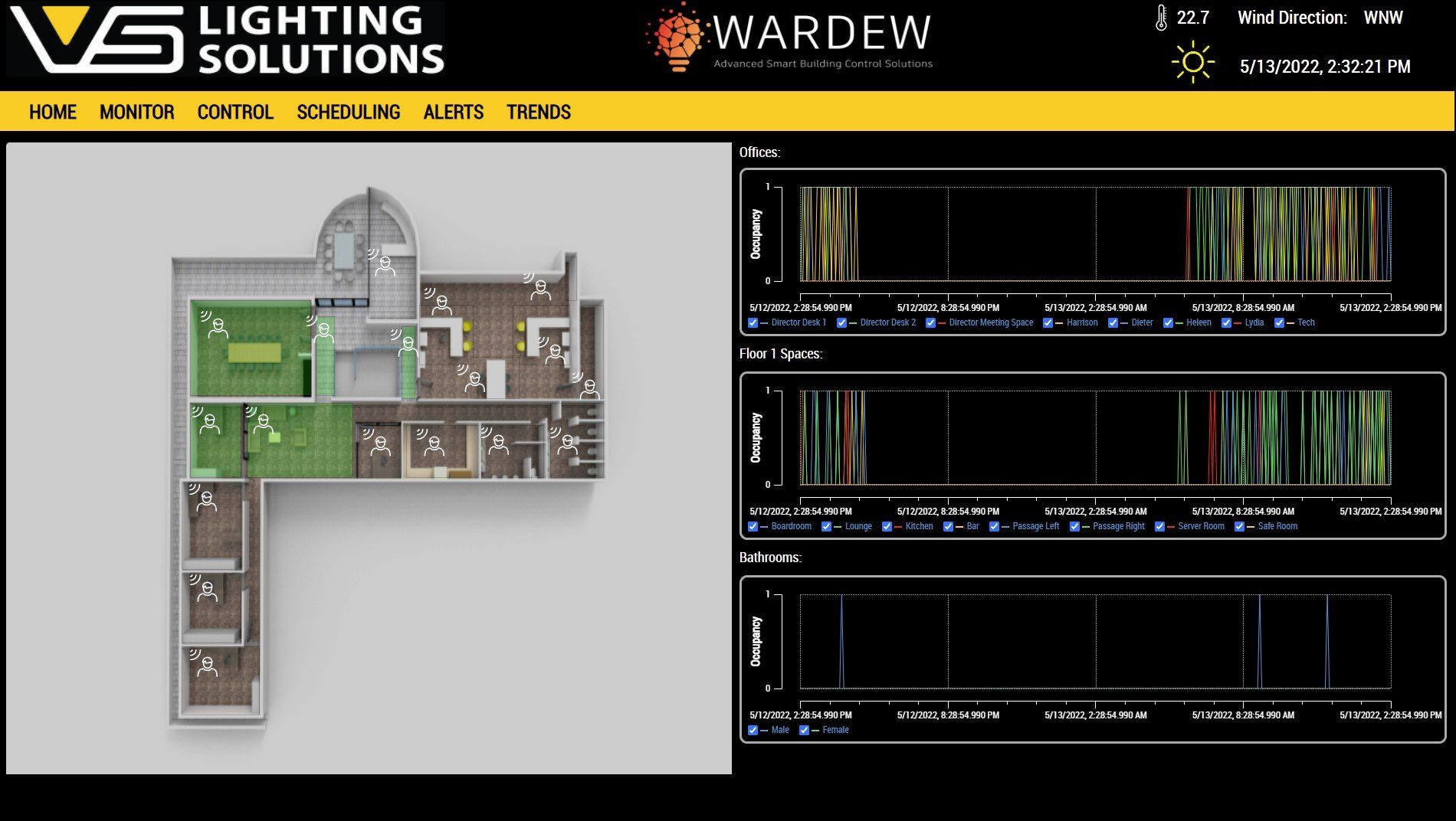1456x821 pixels.
Task: Disable the Female bathroom checkbox
Action: point(804,731)
